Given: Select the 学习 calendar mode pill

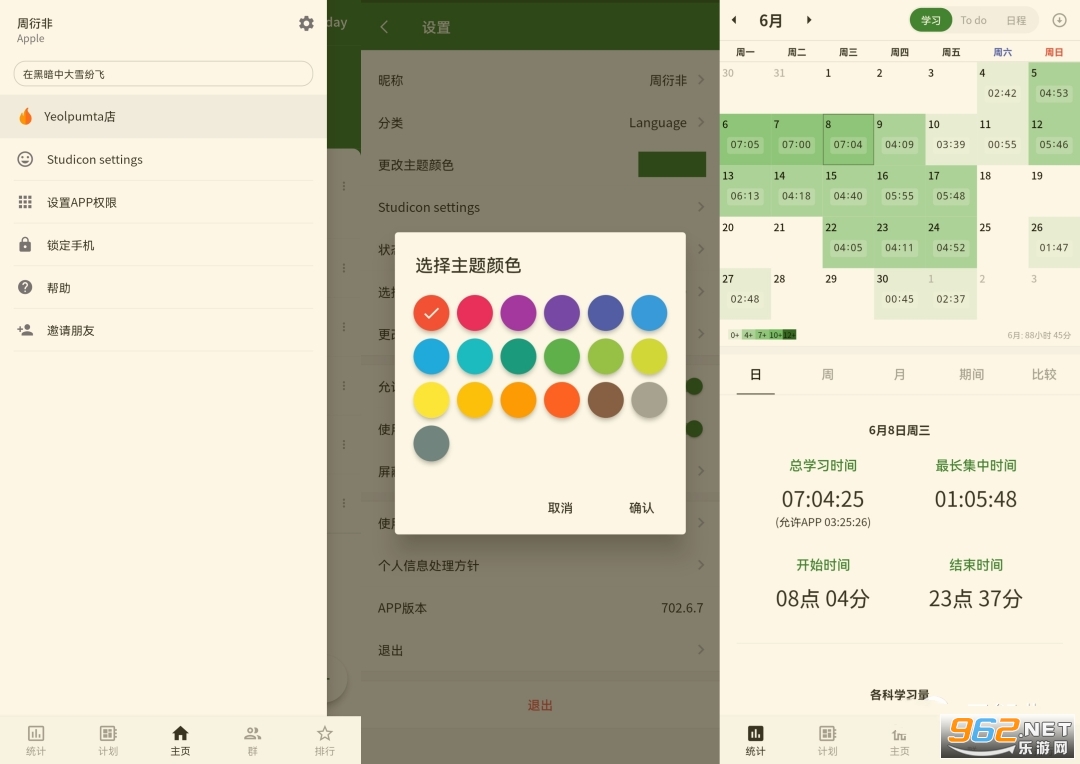Looking at the screenshot, I should tap(931, 20).
